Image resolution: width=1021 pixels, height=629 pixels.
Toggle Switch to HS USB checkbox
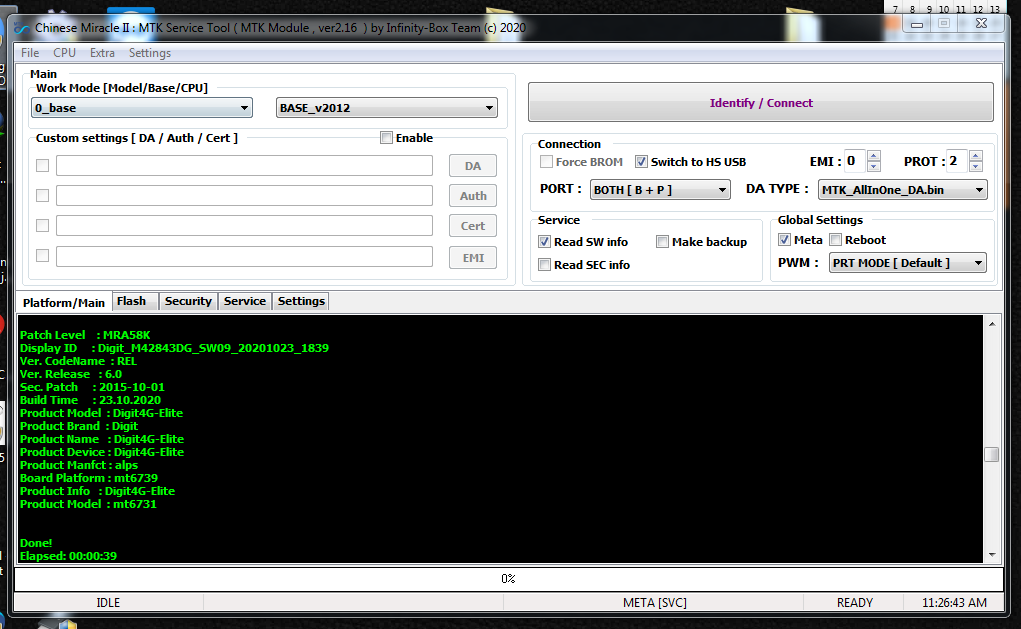click(641, 161)
